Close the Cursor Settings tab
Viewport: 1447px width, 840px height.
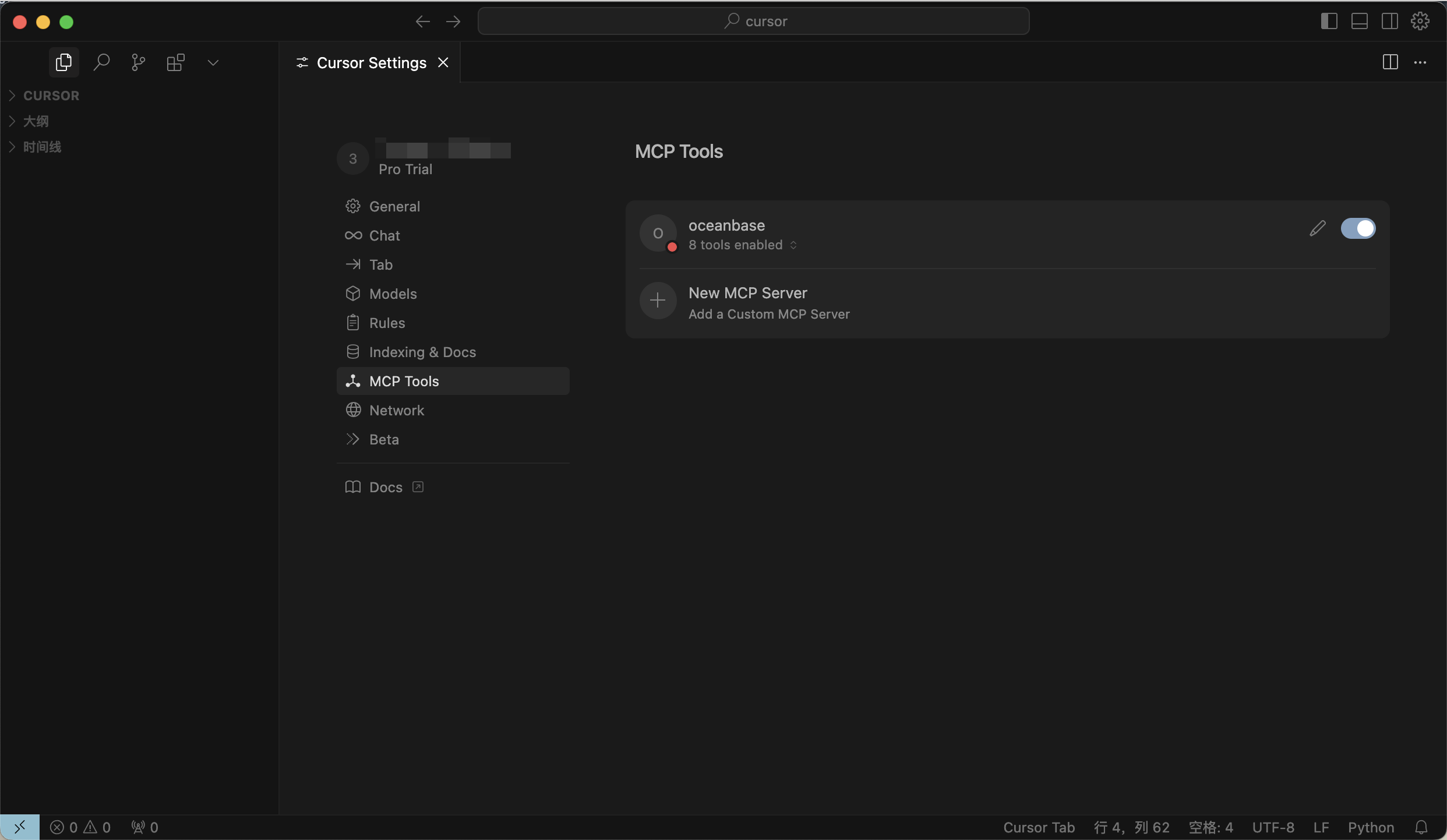[x=443, y=62]
